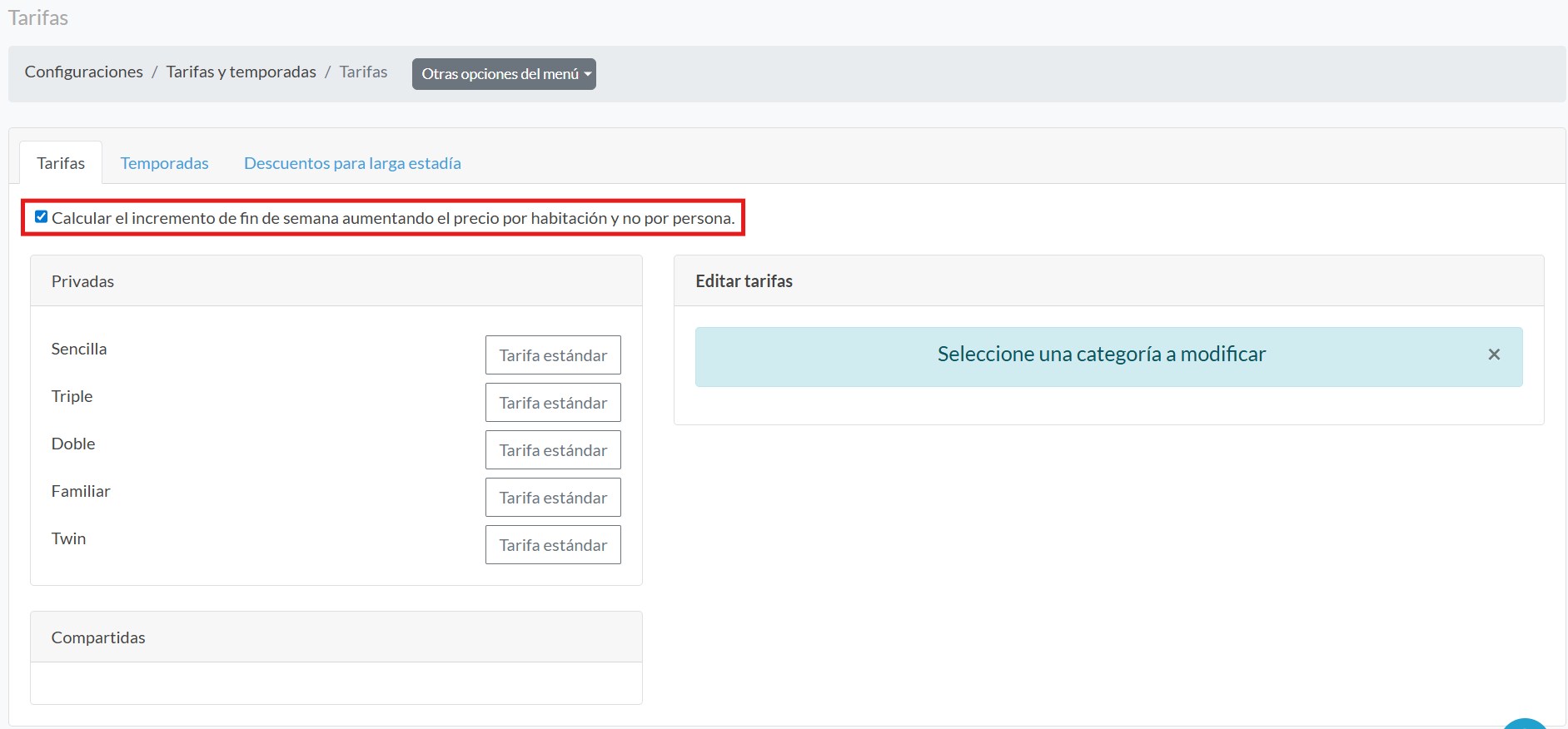Click the "Calcular el incremento" checkbox label text

[x=393, y=218]
